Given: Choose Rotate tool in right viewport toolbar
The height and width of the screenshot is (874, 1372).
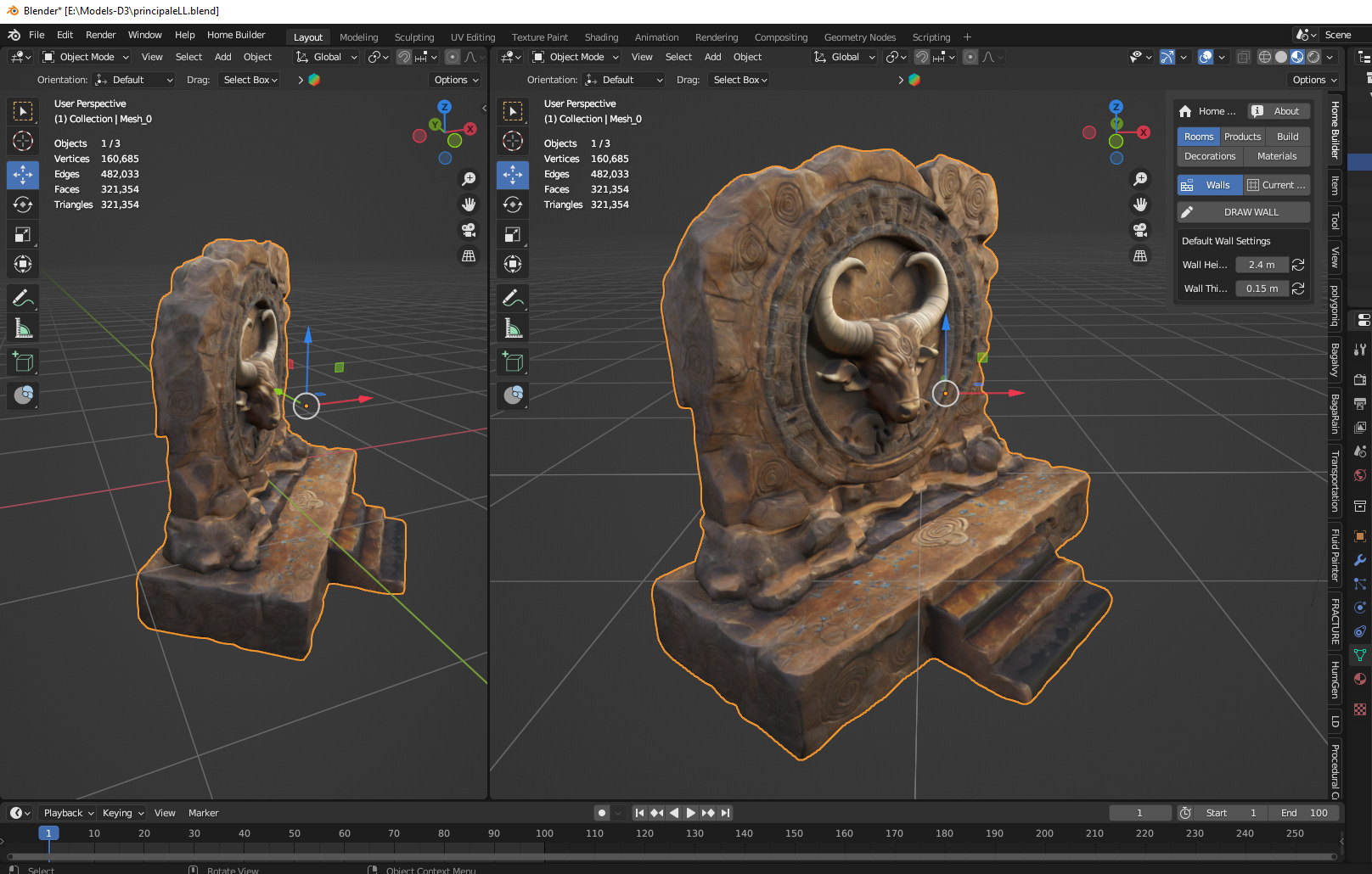Looking at the screenshot, I should click(x=513, y=204).
